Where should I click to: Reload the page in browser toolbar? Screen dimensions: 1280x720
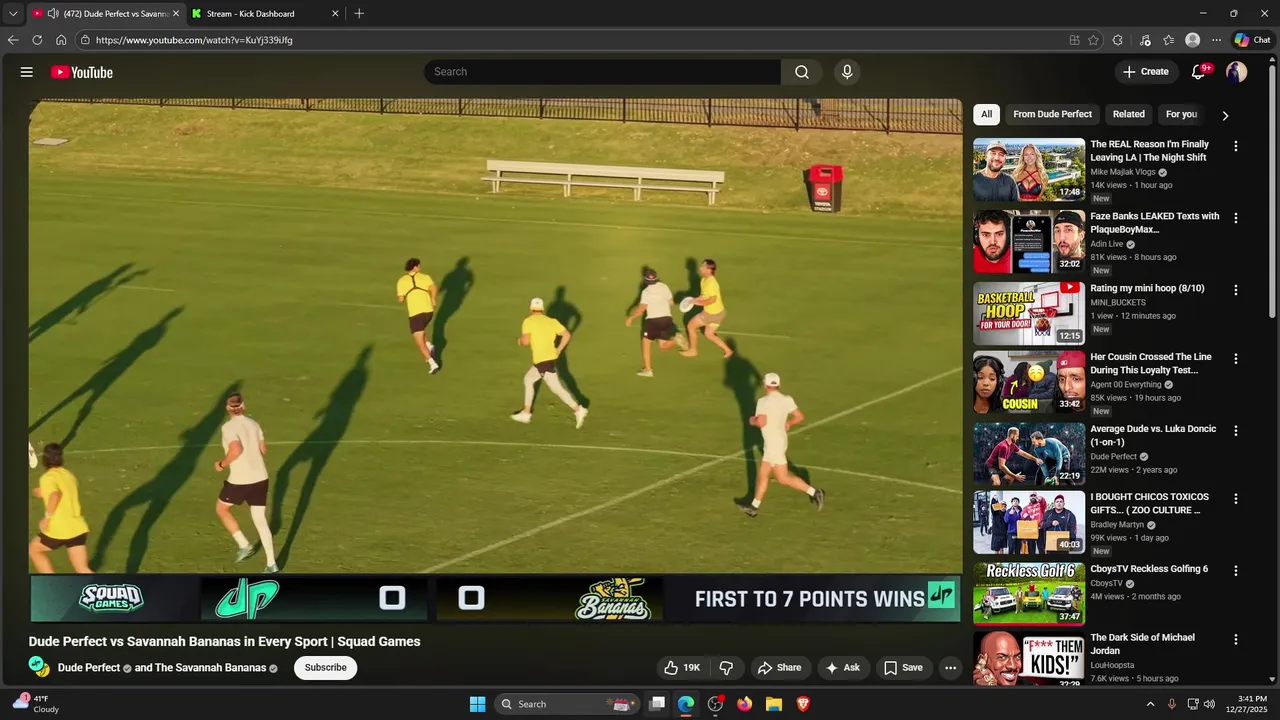(37, 40)
